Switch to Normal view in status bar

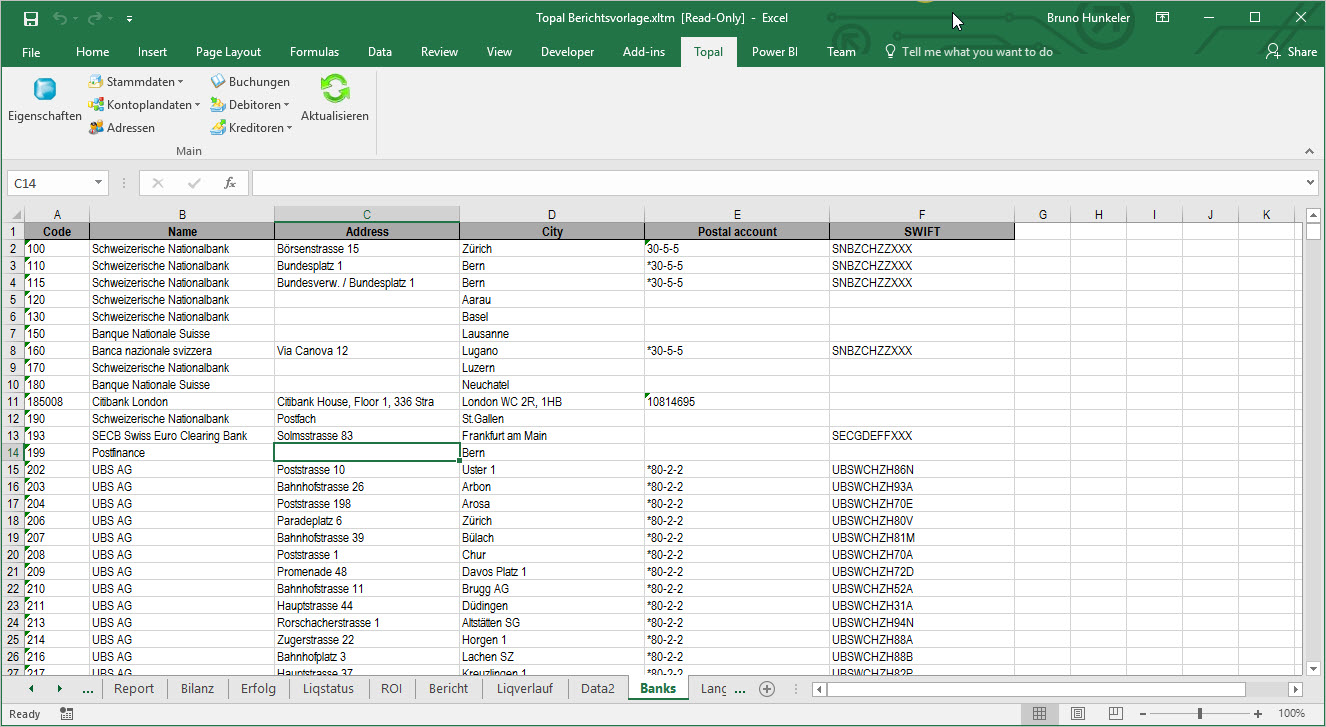point(1039,713)
